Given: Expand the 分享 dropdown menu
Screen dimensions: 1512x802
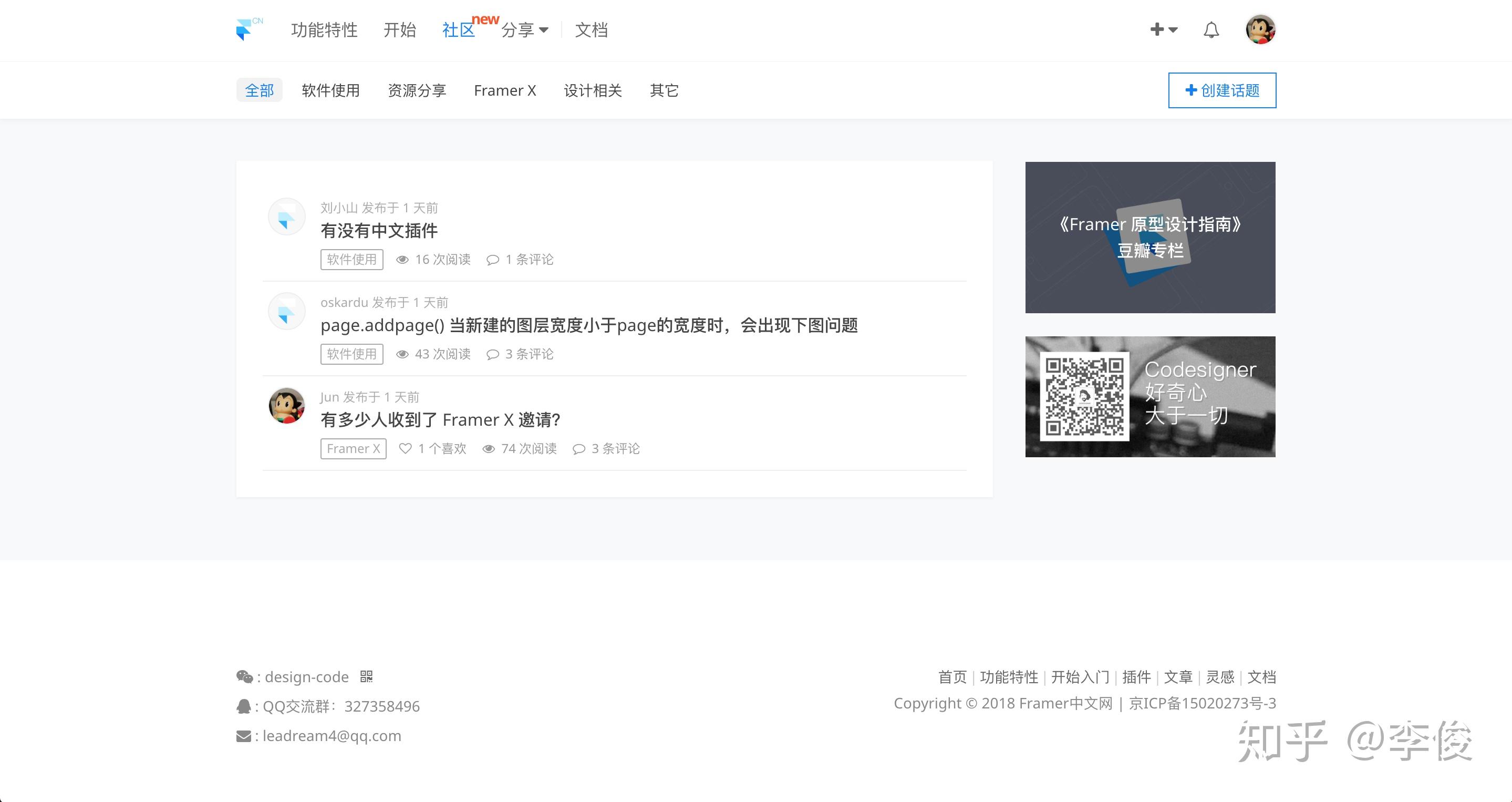Looking at the screenshot, I should coord(524,30).
